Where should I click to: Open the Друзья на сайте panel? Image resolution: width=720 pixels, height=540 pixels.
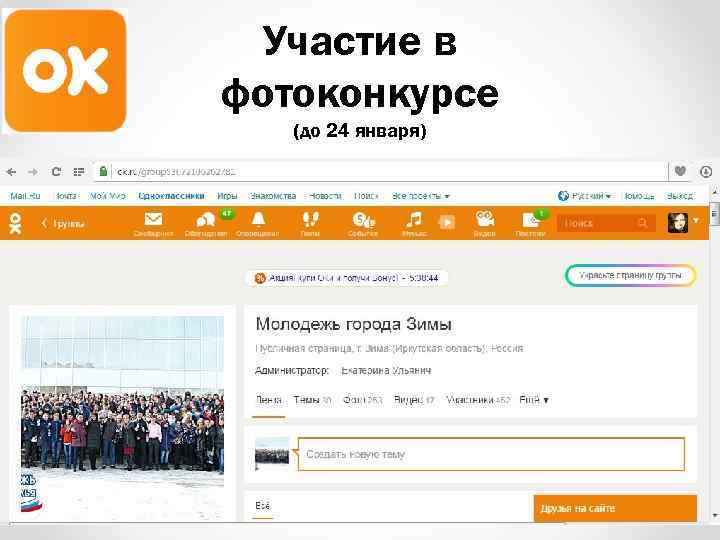pos(615,508)
